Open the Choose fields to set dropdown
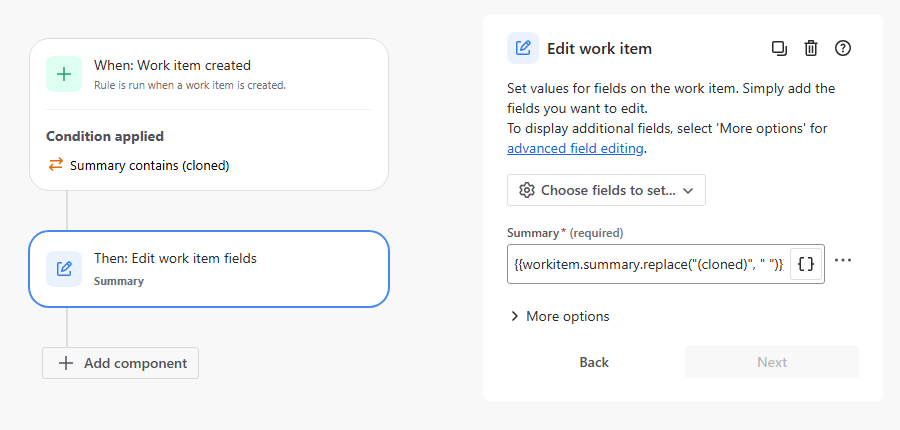900x430 pixels. coord(606,190)
